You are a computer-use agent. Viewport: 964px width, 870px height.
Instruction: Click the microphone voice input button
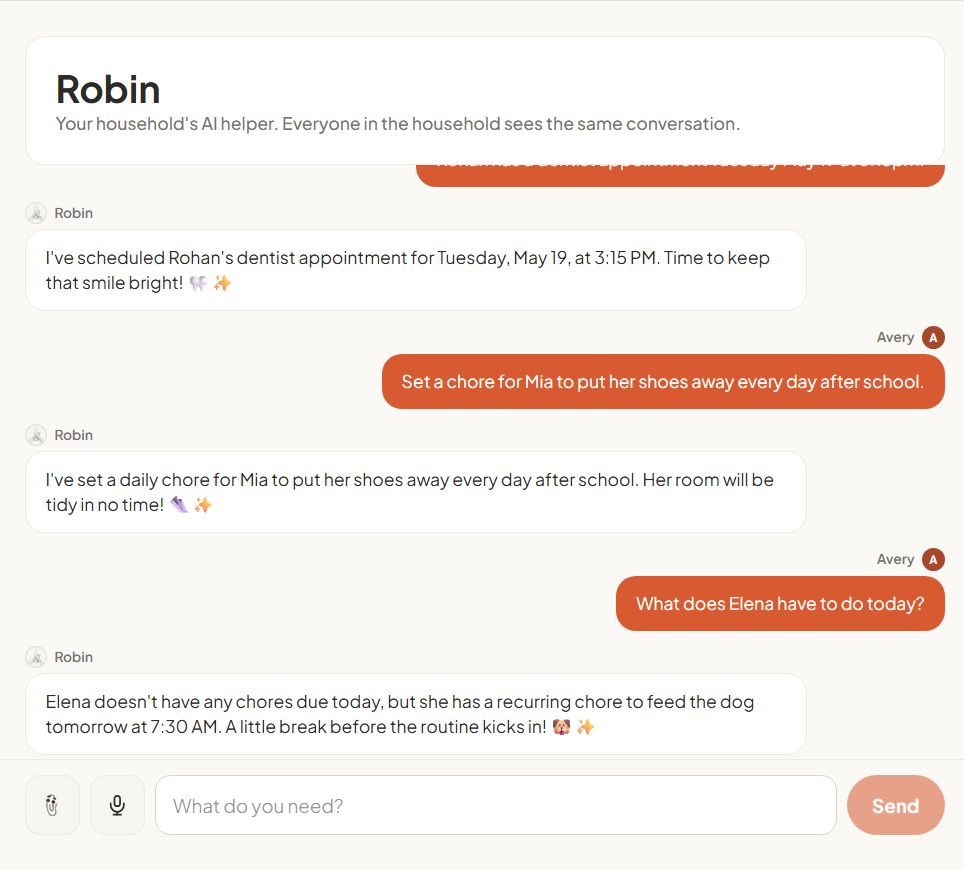click(x=117, y=805)
